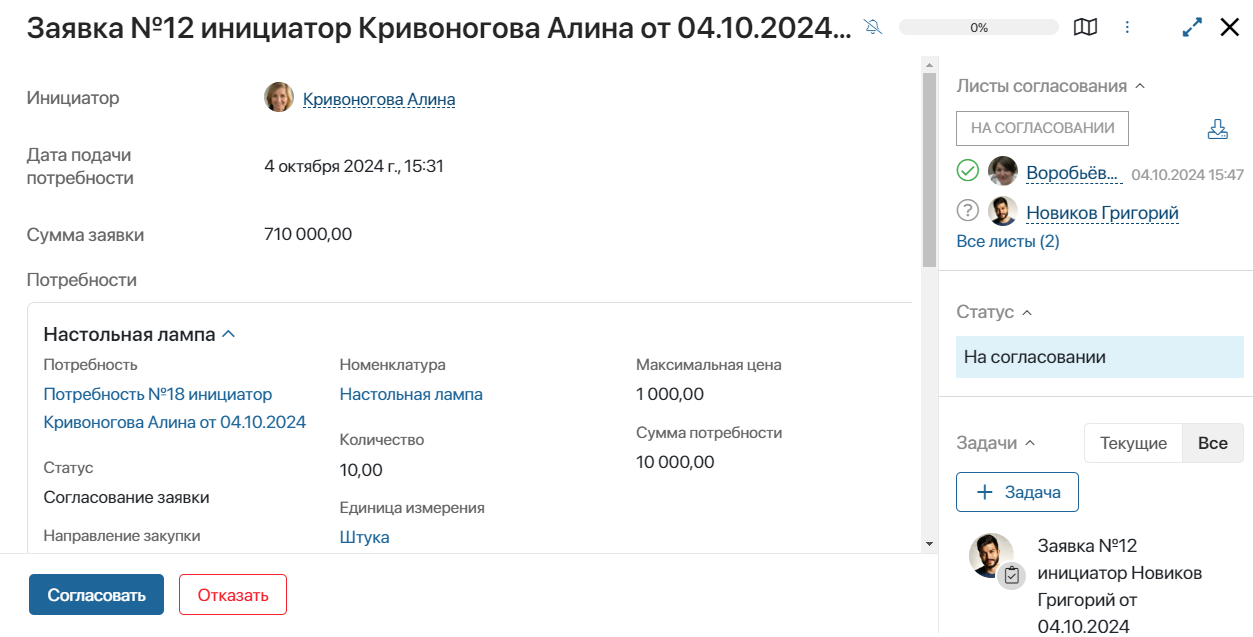Collapse the Листы согласования section
This screenshot has width=1253, height=637.
click(x=1138, y=86)
